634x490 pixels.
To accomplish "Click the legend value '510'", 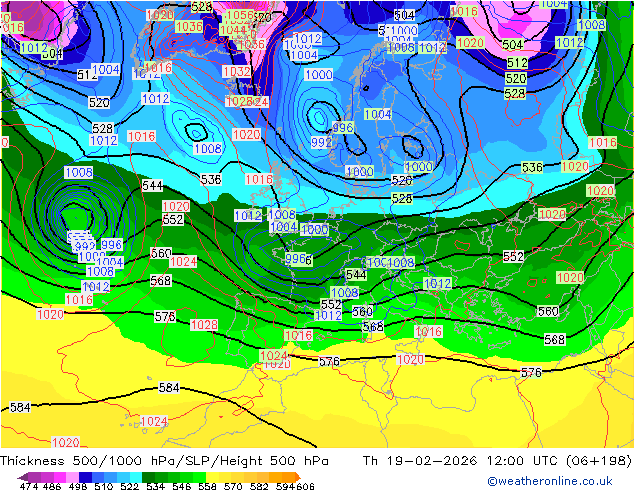I will (104, 486).
